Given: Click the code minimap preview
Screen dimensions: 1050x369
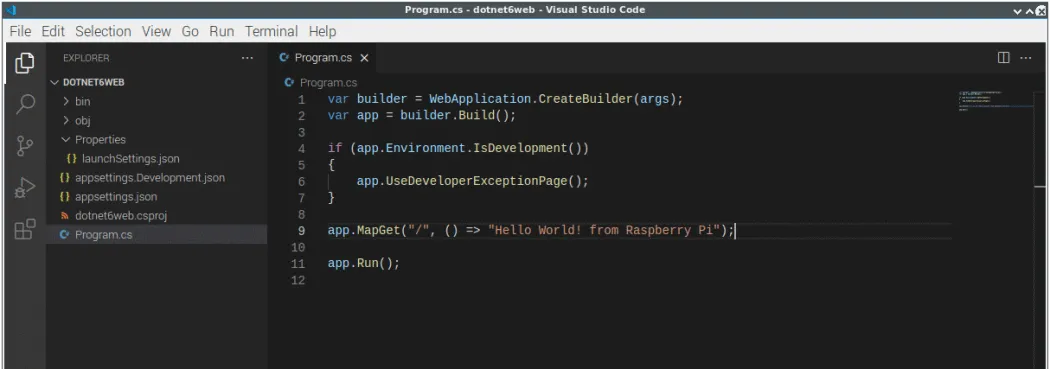Looking at the screenshot, I should (995, 99).
